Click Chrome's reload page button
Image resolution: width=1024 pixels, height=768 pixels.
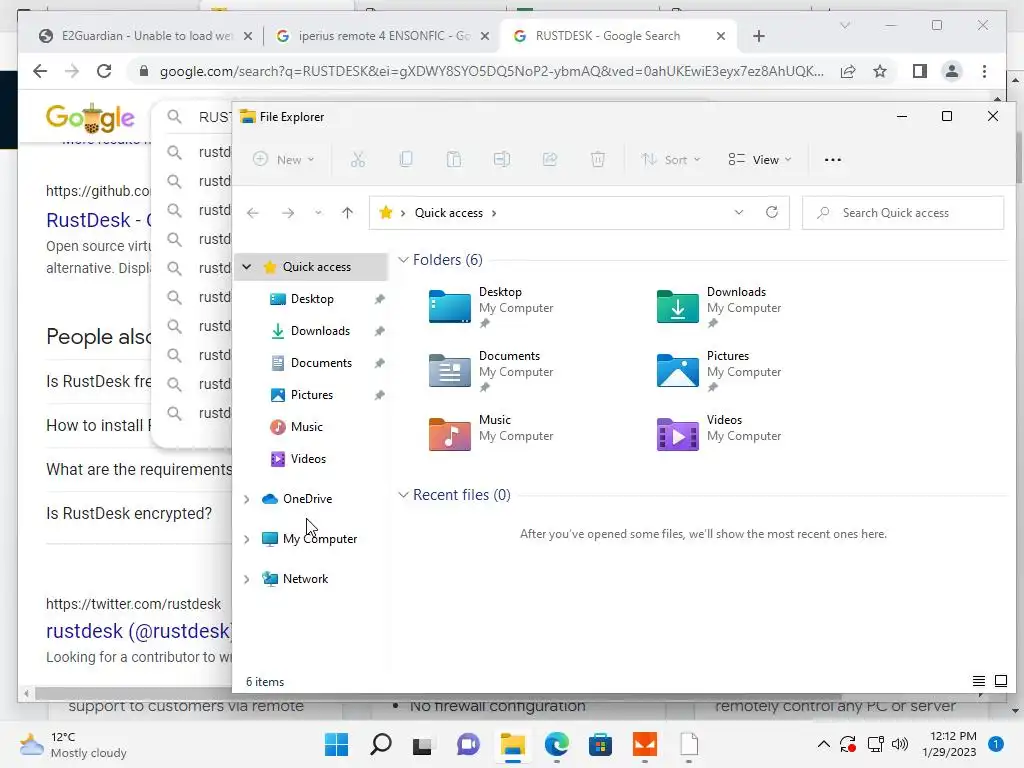pyautogui.click(x=104, y=71)
